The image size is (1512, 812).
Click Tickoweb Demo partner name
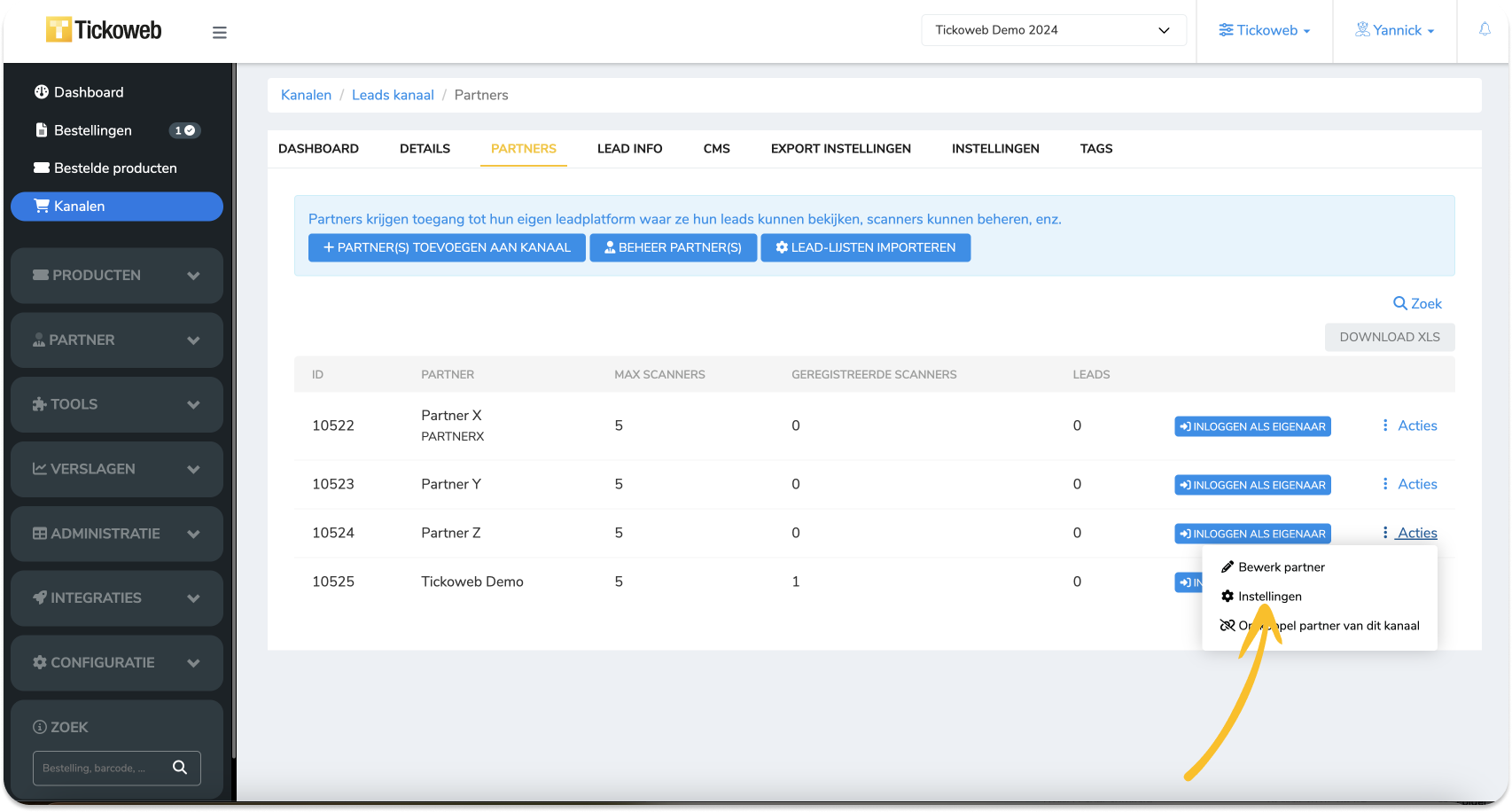click(x=472, y=582)
